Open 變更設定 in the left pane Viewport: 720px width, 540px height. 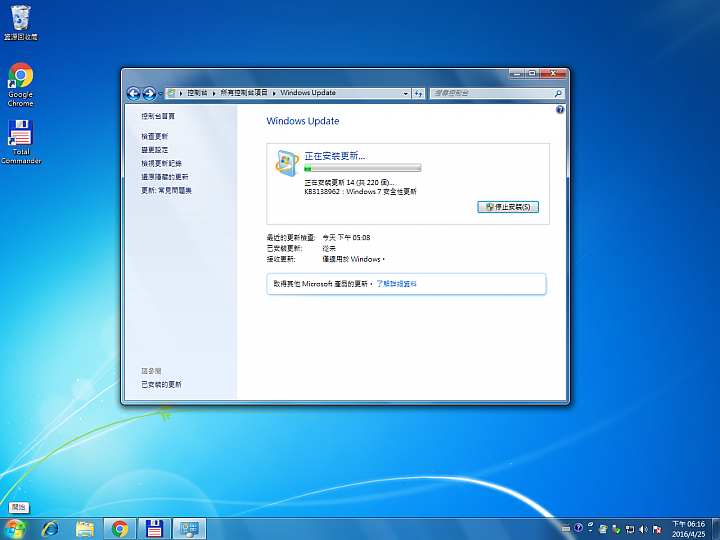click(154, 150)
